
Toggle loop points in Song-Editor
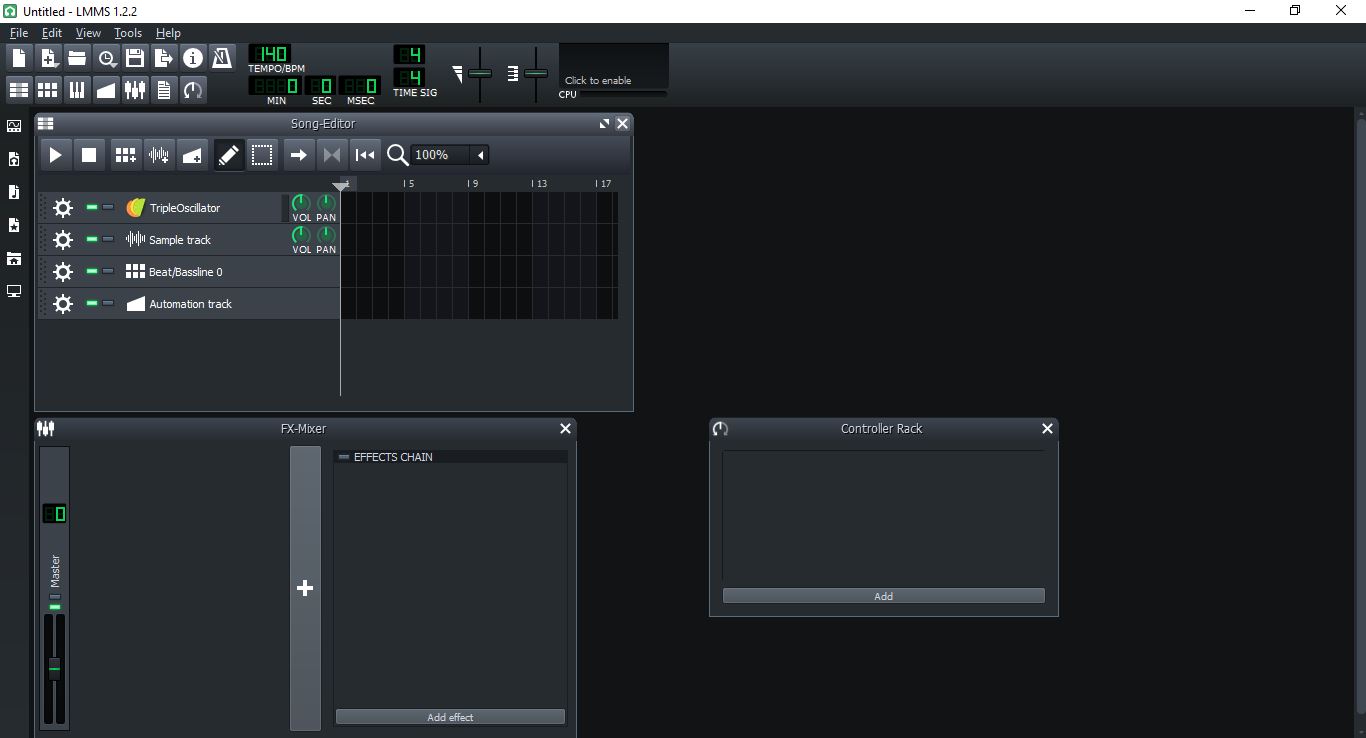332,155
